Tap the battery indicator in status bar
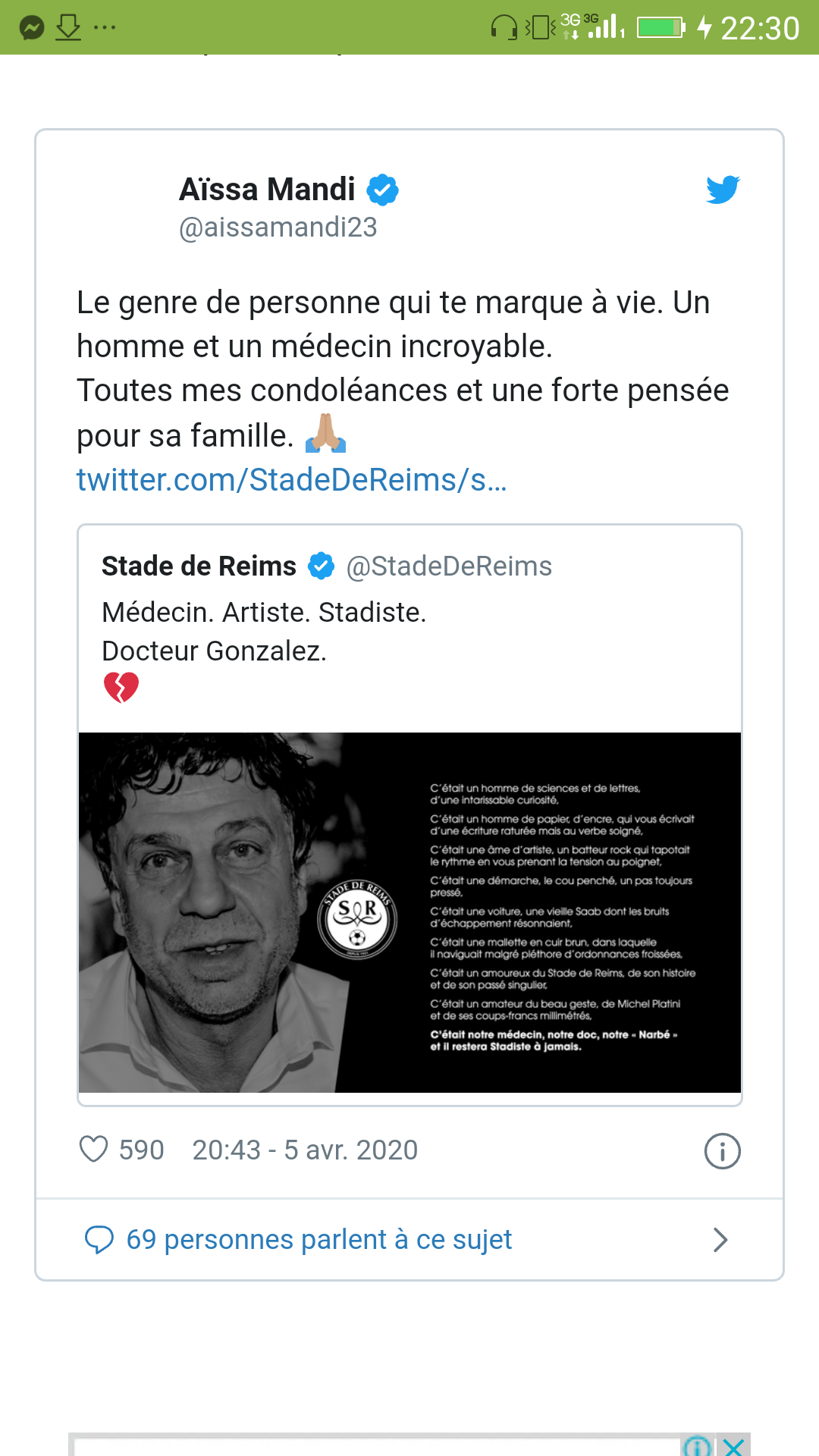This screenshot has width=819, height=1456. tap(661, 28)
